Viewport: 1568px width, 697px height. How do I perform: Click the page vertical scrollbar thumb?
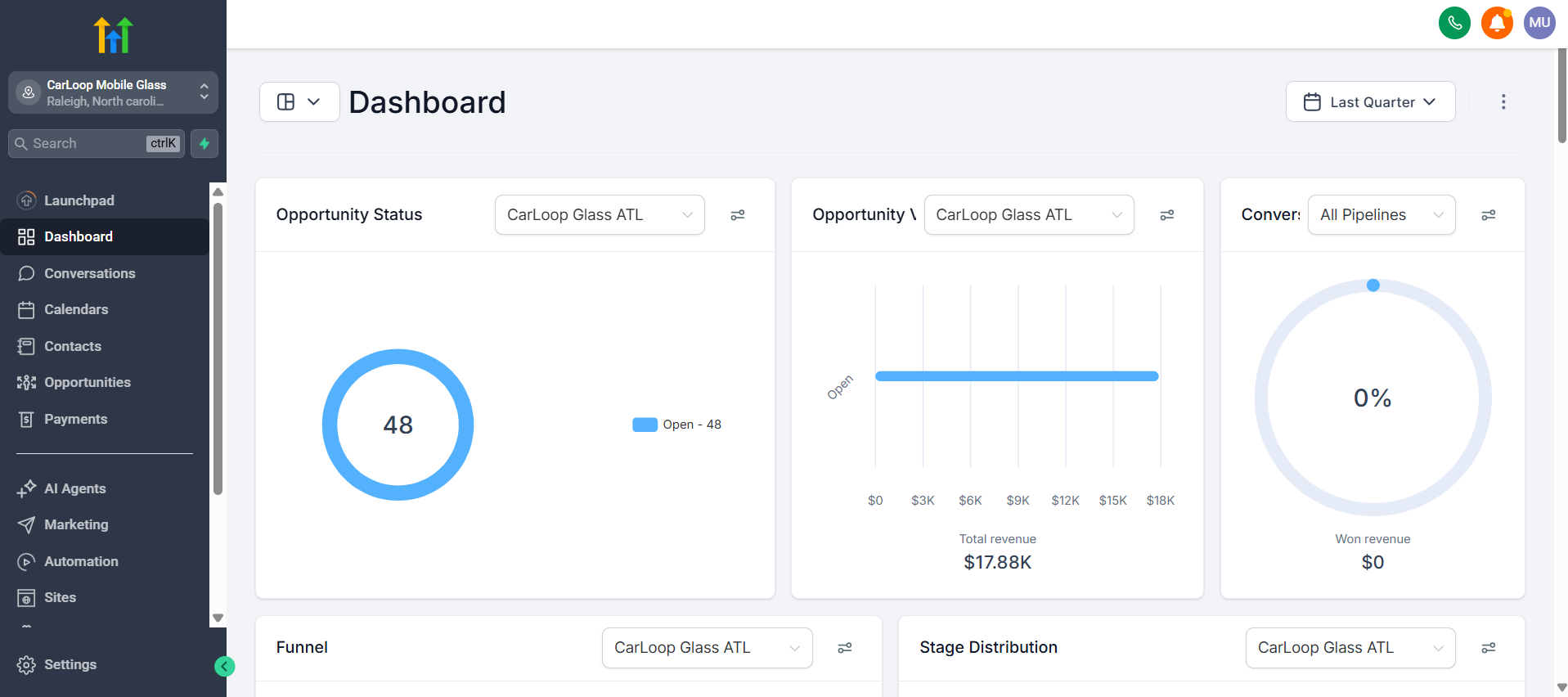pyautogui.click(x=1561, y=96)
